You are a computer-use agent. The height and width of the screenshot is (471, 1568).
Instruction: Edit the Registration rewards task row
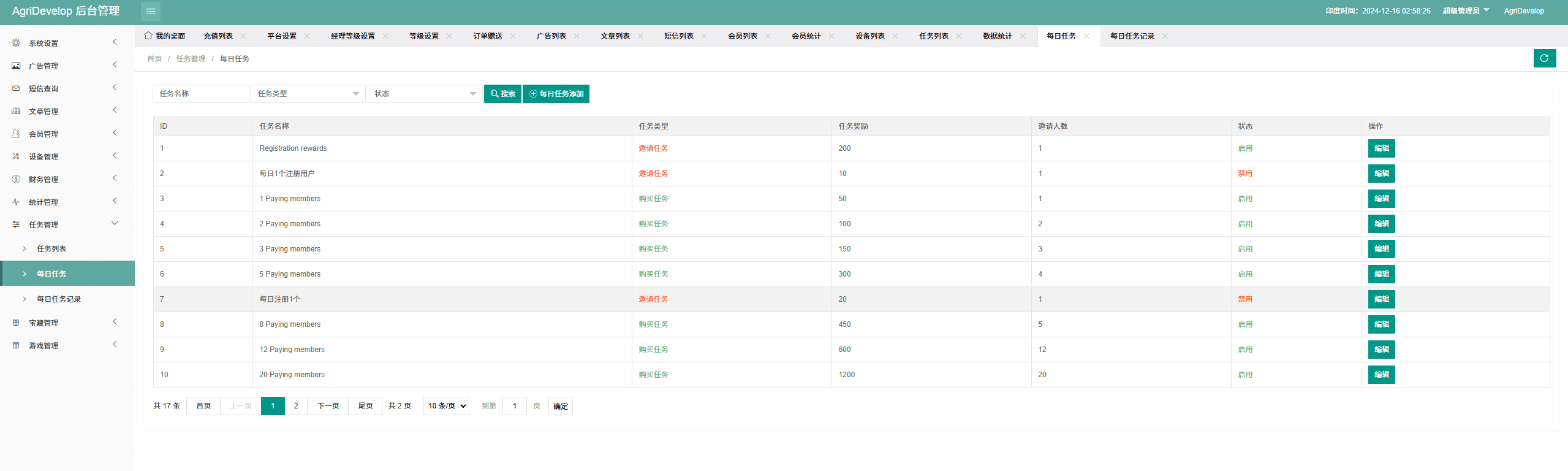coord(1381,148)
